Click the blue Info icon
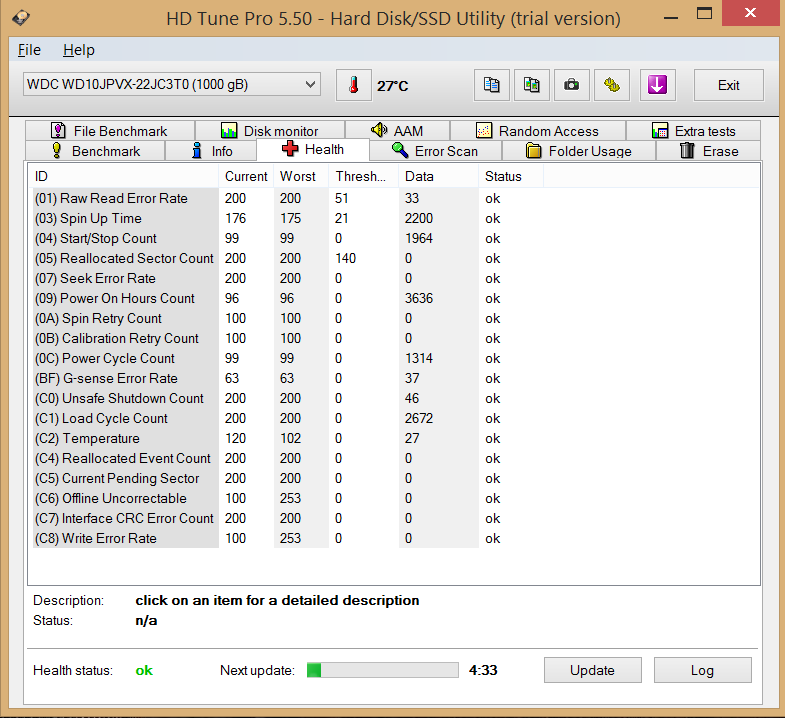The height and width of the screenshot is (718, 785). pos(197,151)
